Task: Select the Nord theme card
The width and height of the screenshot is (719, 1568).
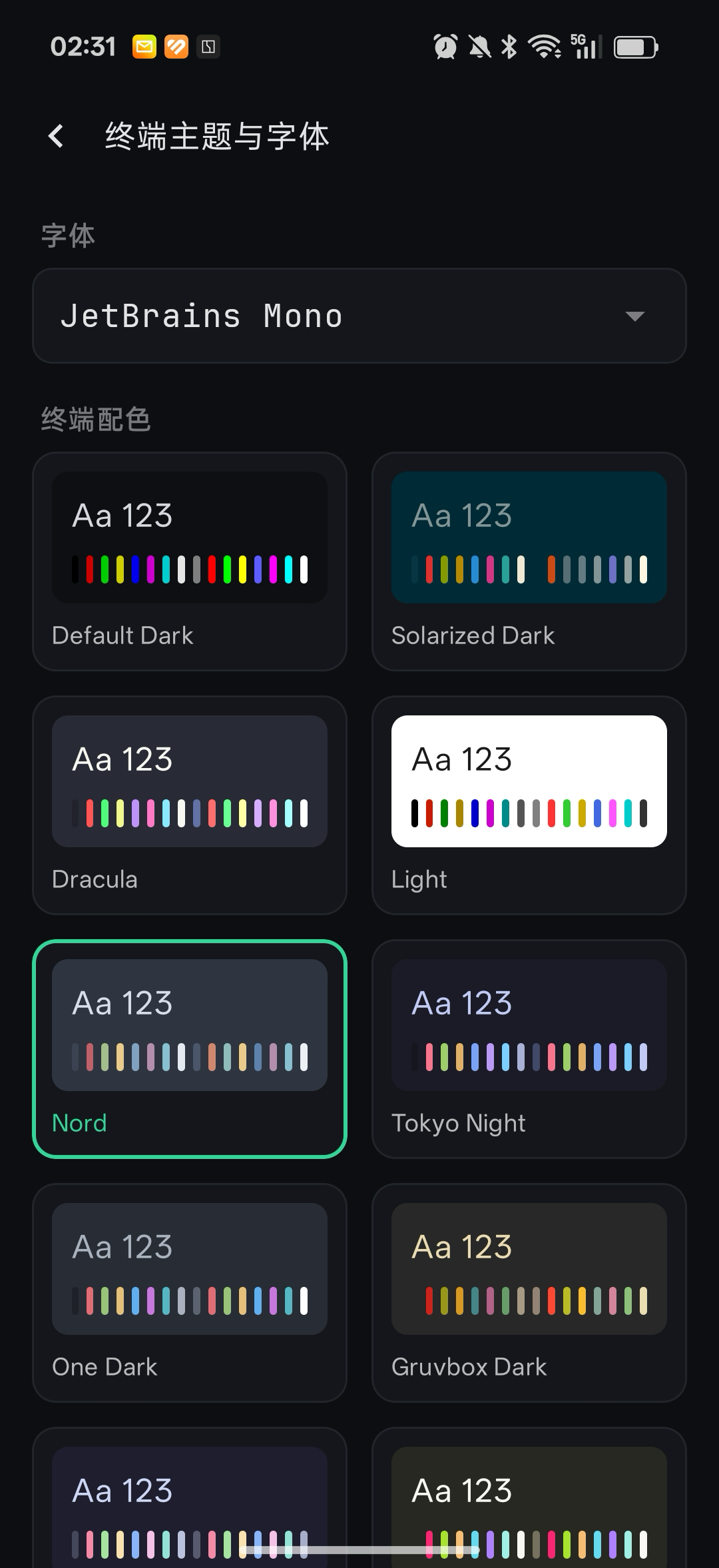Action: (190, 1049)
